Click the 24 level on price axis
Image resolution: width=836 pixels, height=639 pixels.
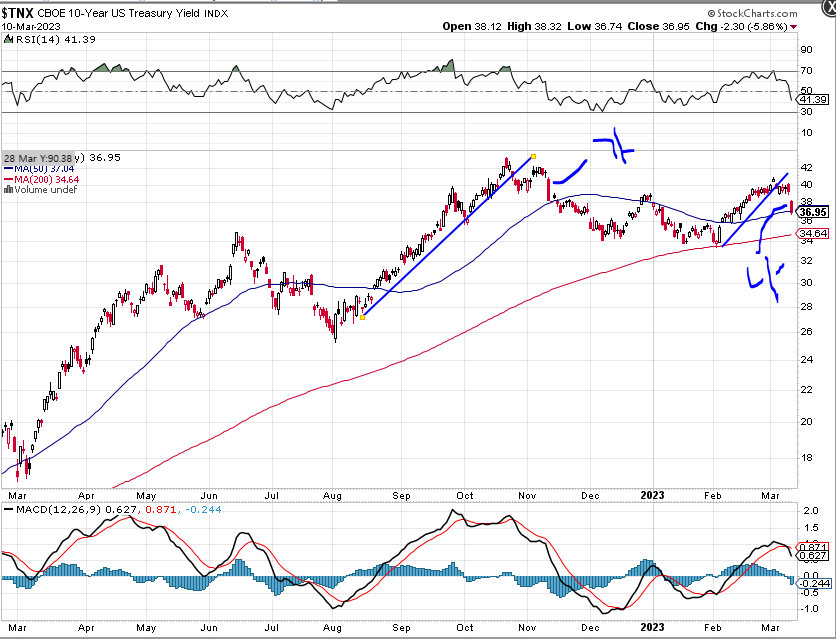pyautogui.click(x=807, y=359)
